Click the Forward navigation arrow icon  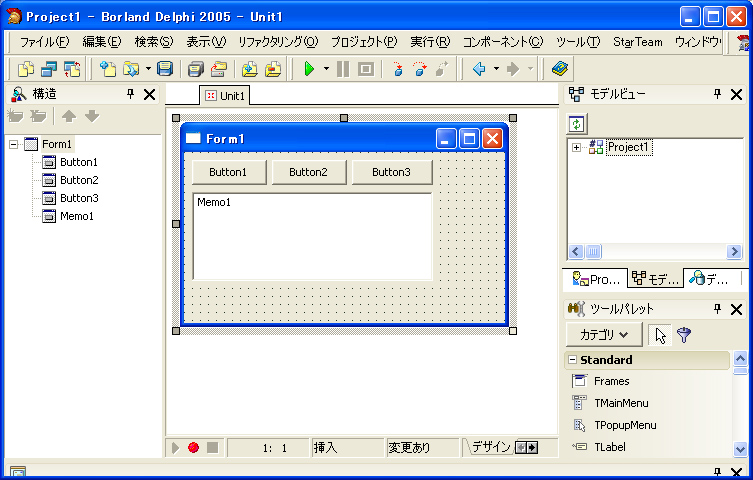pyautogui.click(x=513, y=69)
